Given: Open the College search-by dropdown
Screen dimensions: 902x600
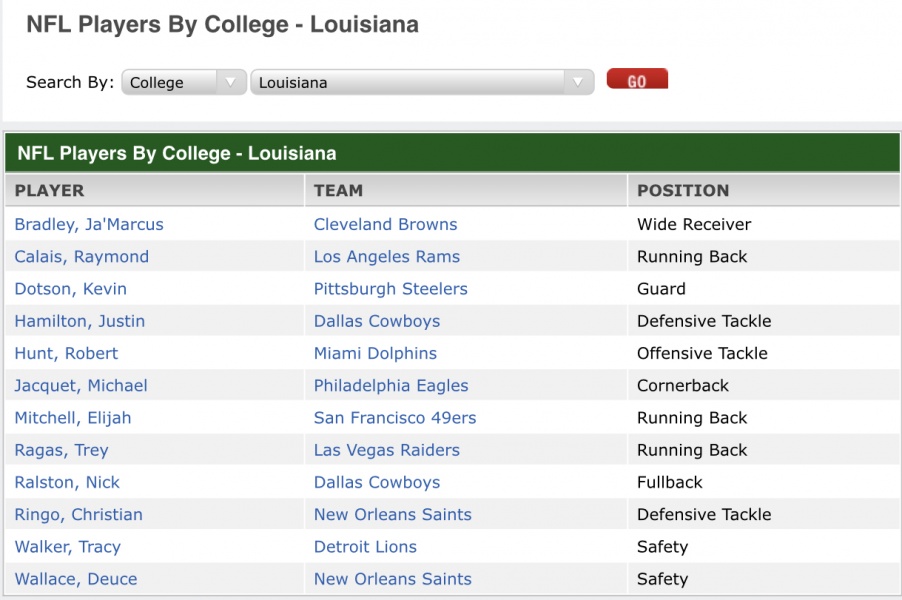Looking at the screenshot, I should 183,82.
